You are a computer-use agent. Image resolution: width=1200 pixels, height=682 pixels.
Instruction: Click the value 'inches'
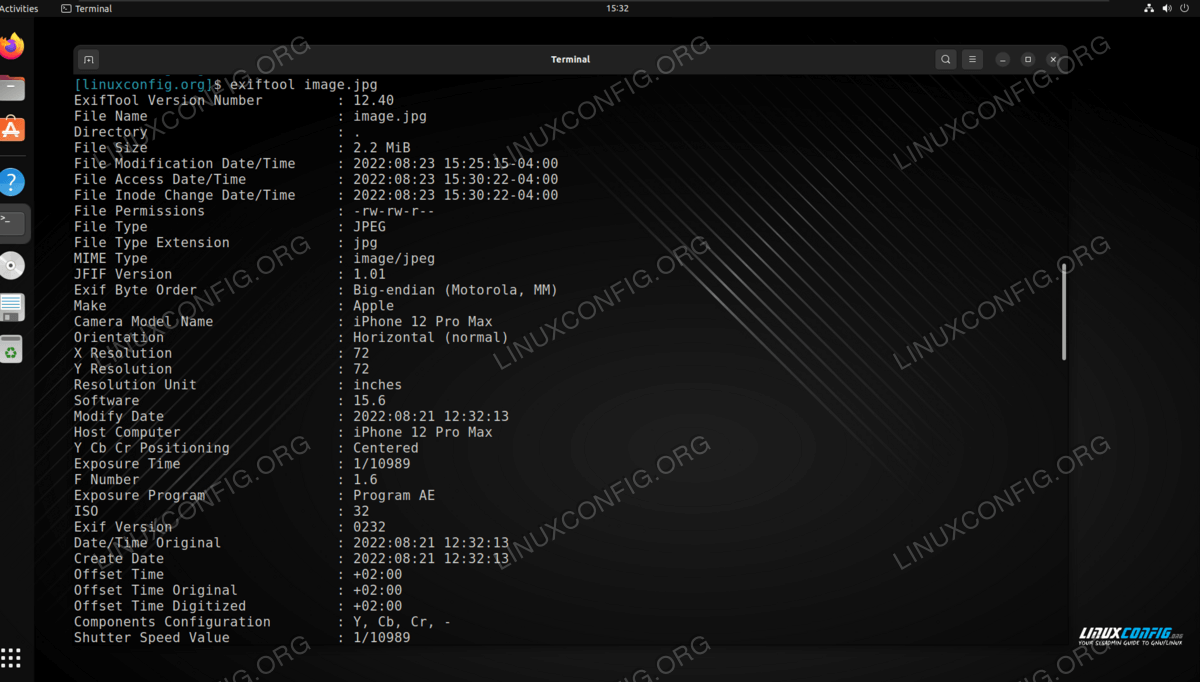point(378,385)
